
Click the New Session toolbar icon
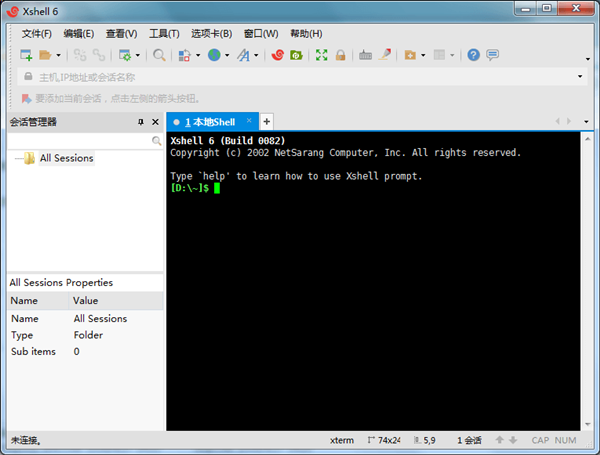point(25,55)
